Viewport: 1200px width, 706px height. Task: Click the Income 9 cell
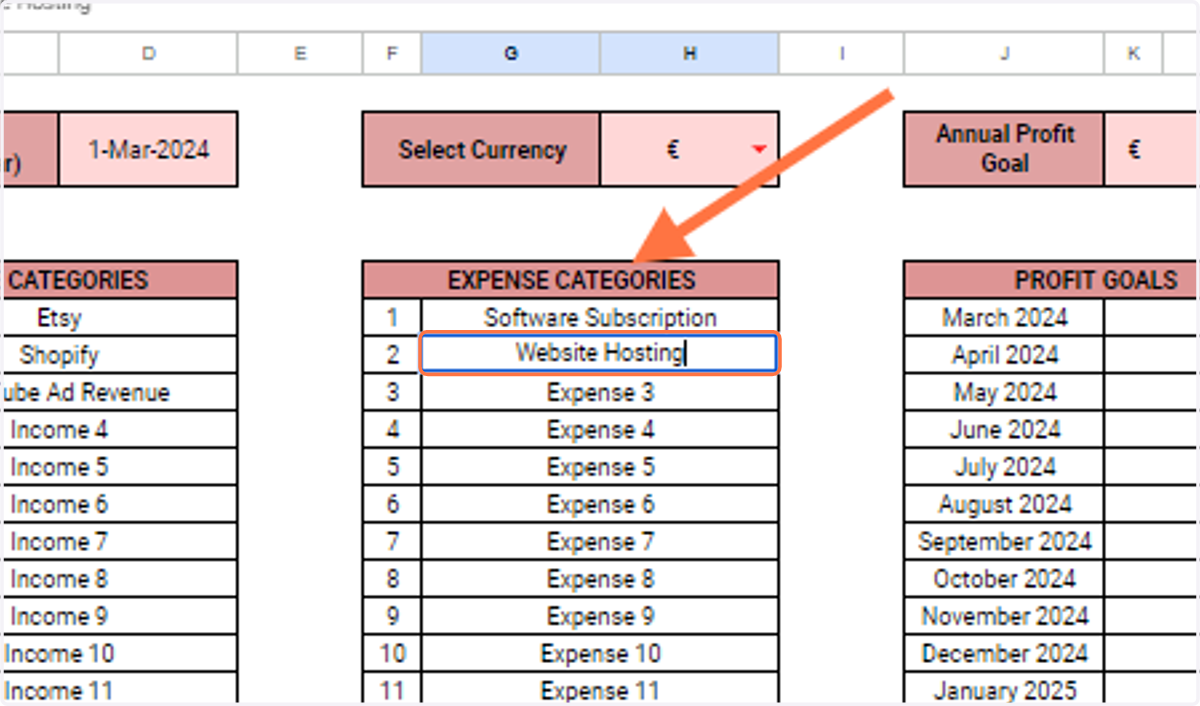pyautogui.click(x=120, y=616)
